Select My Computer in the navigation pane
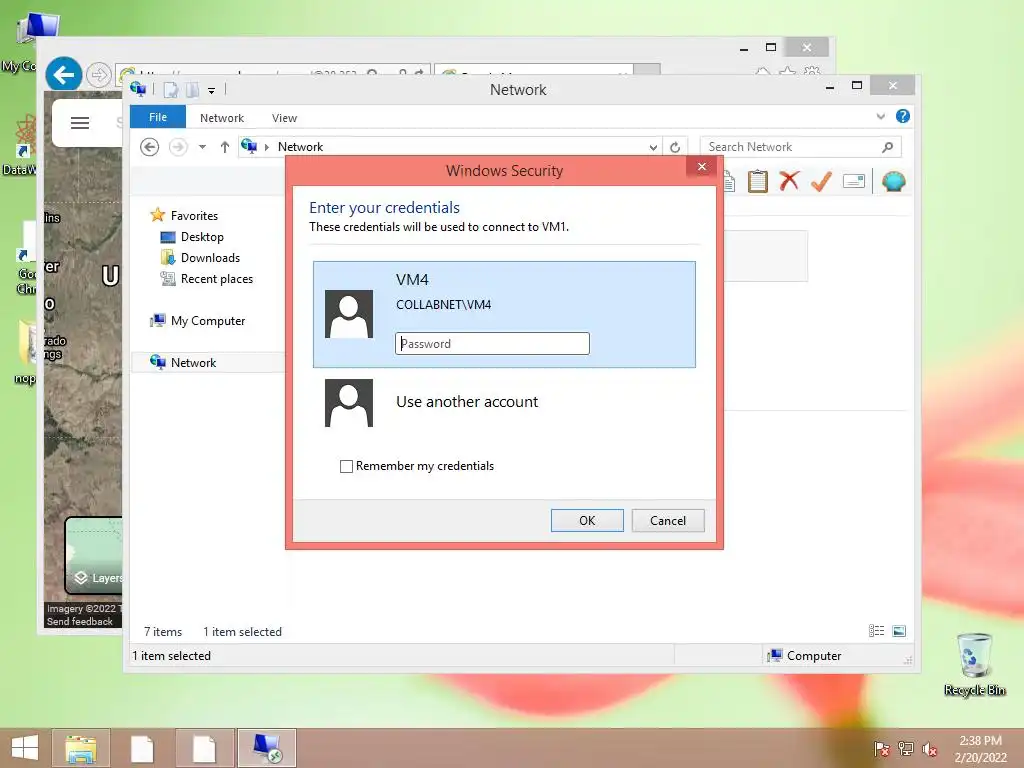1024x768 pixels. 208,321
